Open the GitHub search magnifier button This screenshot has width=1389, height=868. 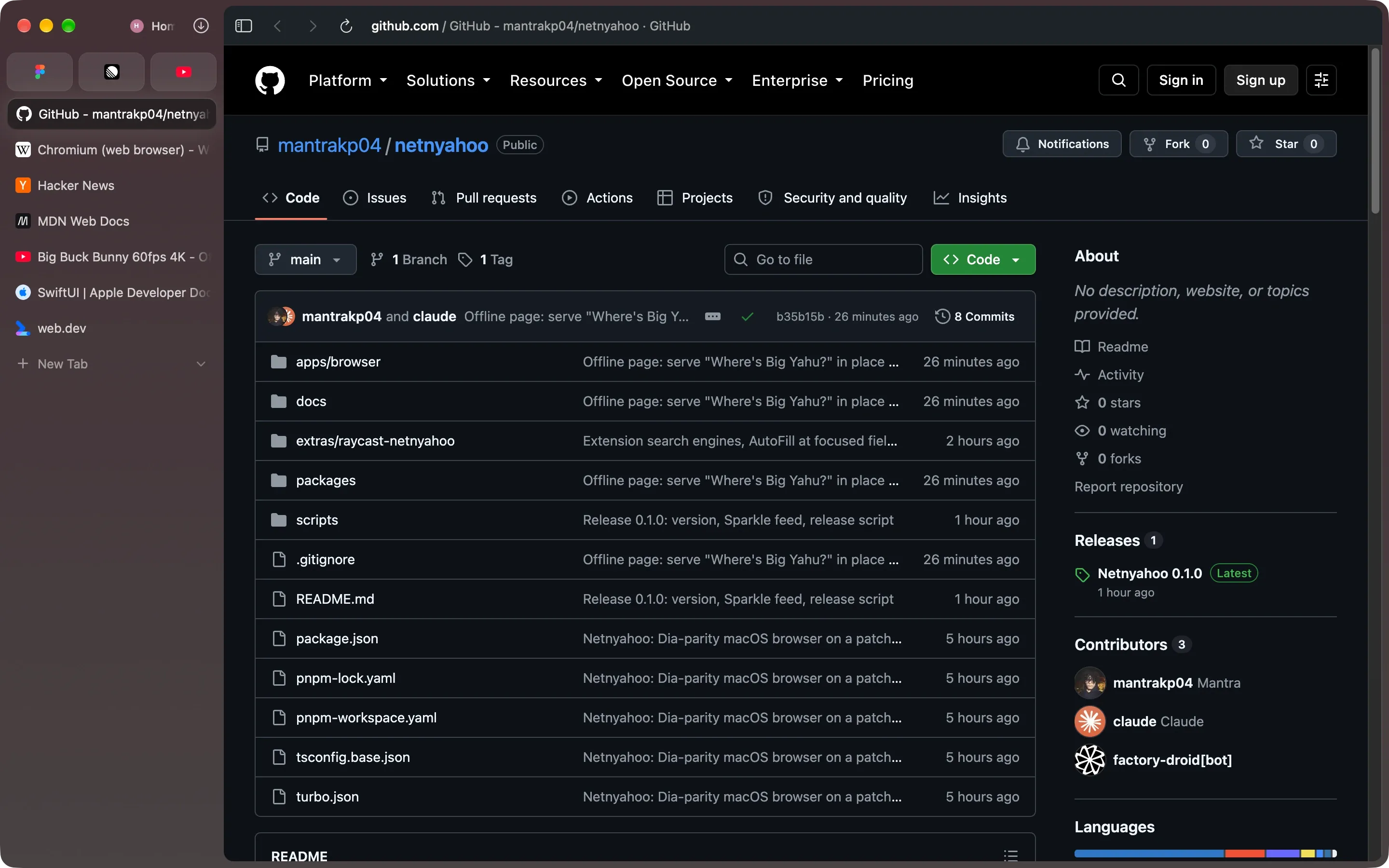point(1118,81)
